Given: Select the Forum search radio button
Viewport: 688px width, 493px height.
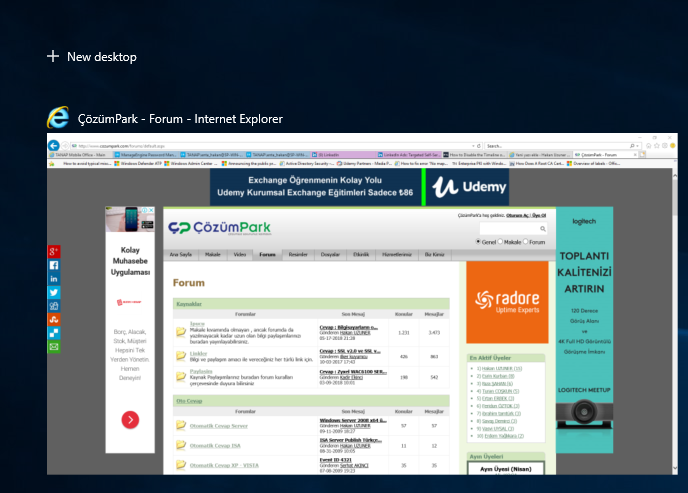Looking at the screenshot, I should point(526,242).
